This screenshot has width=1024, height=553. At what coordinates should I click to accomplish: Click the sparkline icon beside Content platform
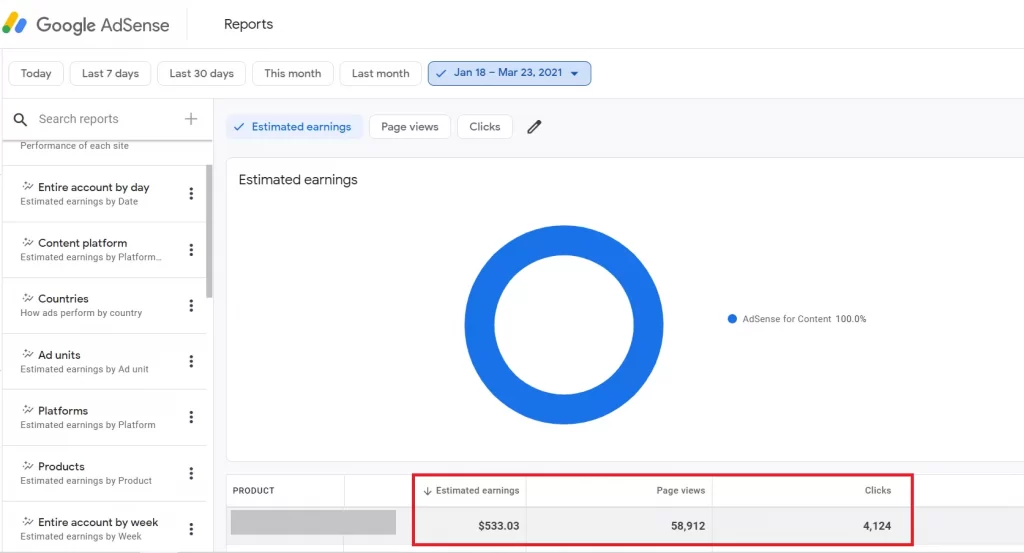click(27, 242)
